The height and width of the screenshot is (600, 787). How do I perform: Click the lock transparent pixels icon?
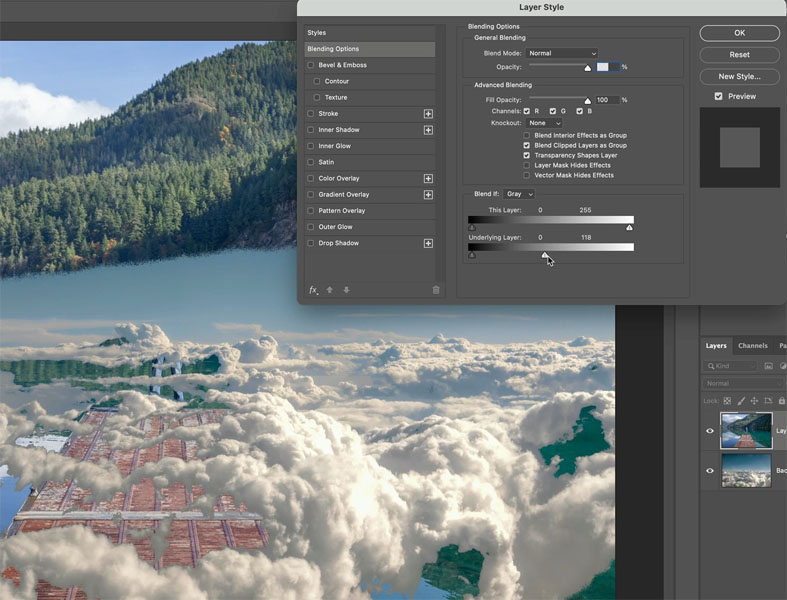(727, 401)
